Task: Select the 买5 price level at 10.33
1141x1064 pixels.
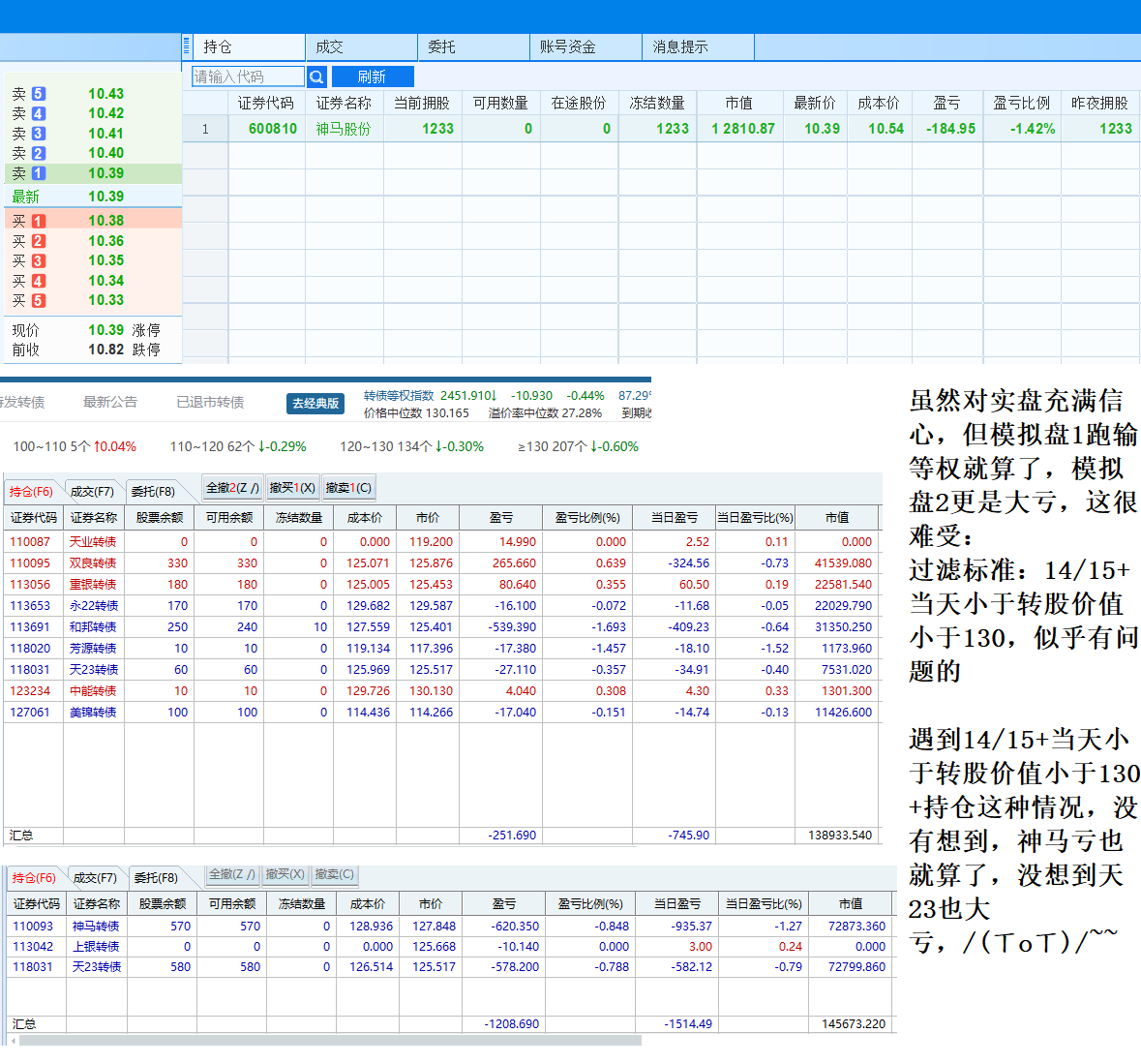Action: point(93,300)
